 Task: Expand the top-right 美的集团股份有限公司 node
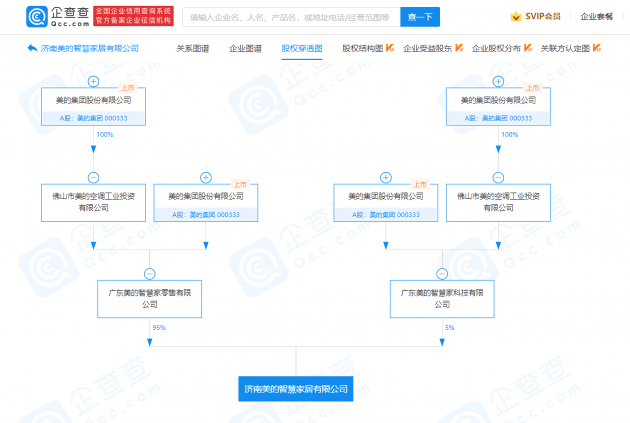click(498, 81)
